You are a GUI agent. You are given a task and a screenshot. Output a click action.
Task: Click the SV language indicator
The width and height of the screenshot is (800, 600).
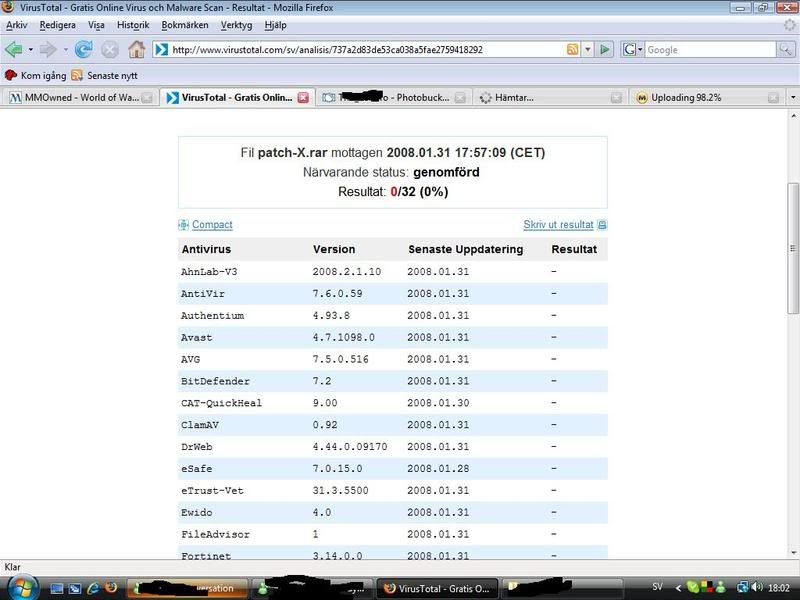(658, 587)
